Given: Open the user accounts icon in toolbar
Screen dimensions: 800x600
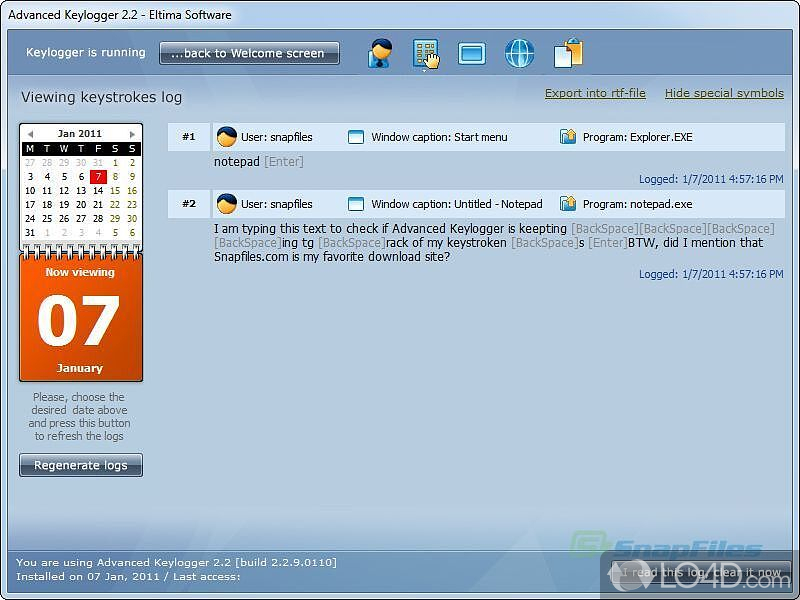Looking at the screenshot, I should point(380,53).
